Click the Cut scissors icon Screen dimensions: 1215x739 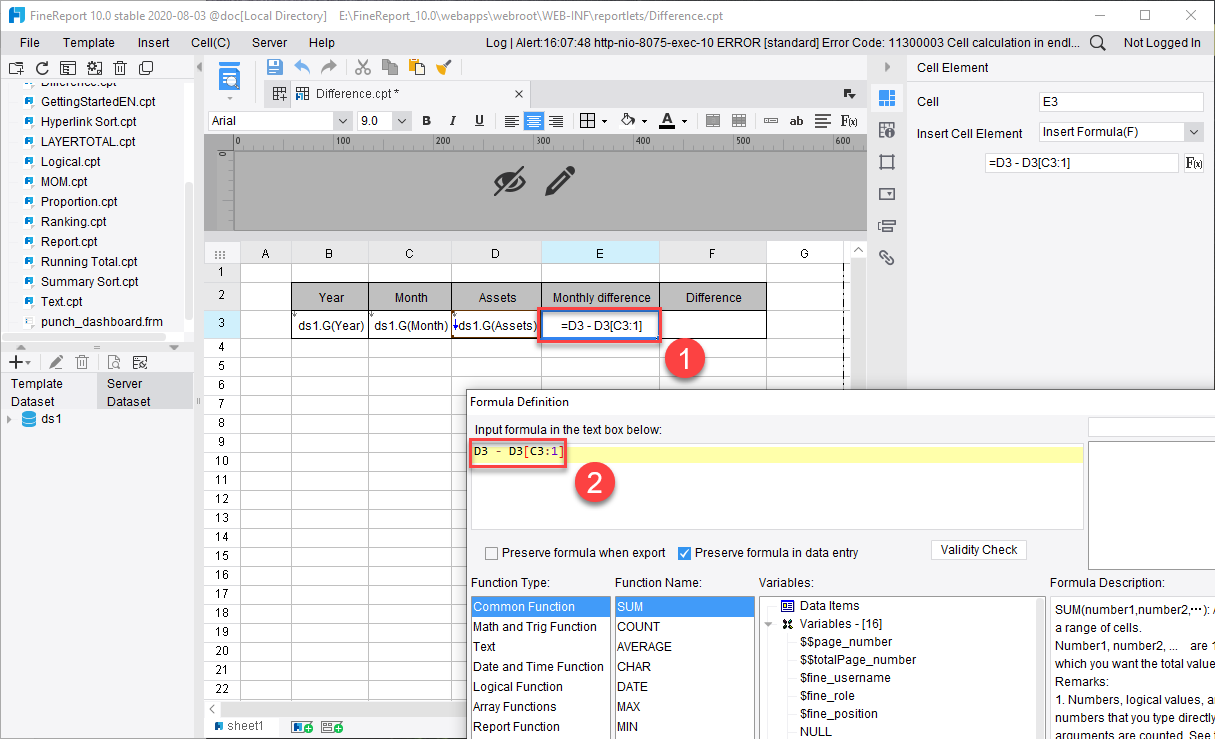click(363, 67)
